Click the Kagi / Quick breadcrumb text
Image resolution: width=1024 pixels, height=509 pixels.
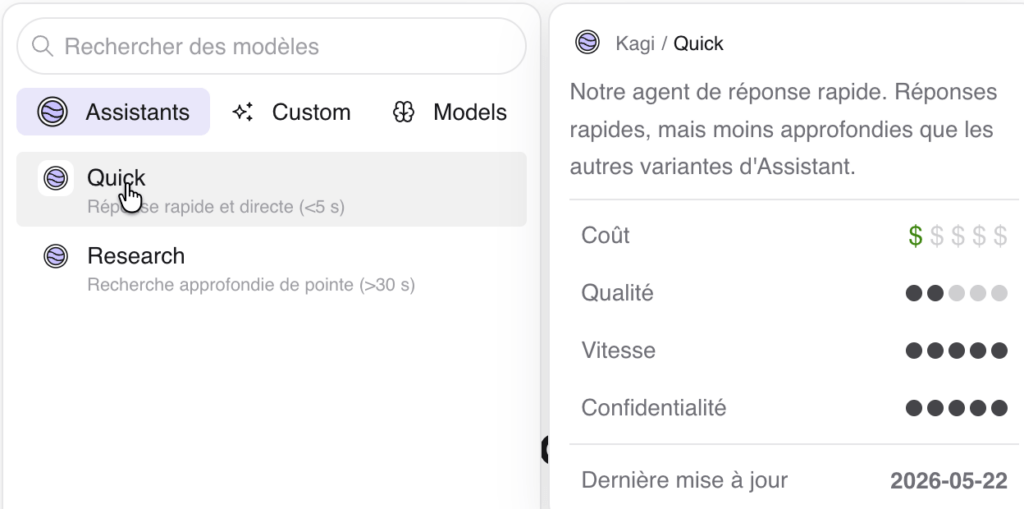pos(669,44)
